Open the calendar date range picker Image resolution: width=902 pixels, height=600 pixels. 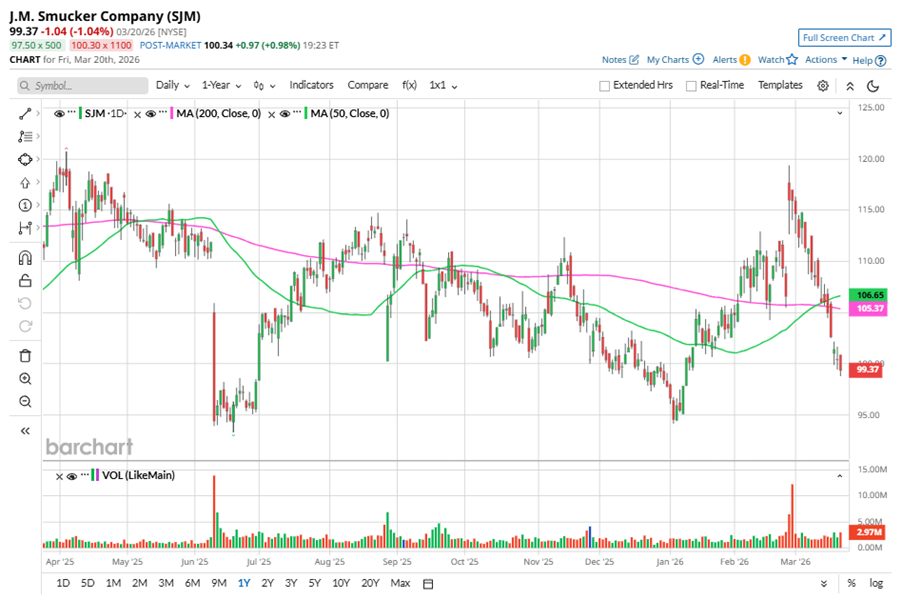428,584
